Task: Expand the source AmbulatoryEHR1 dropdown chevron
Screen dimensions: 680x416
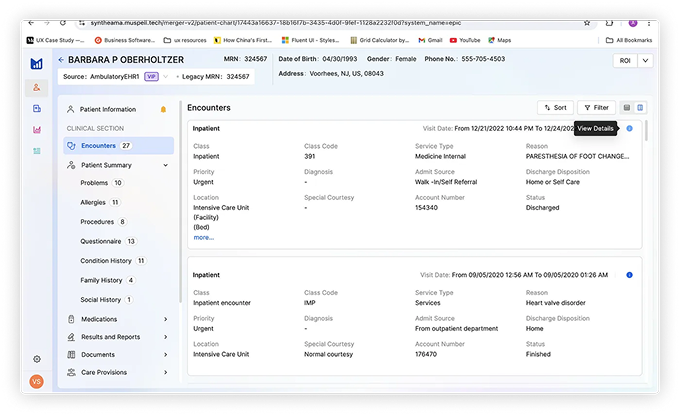Action: pos(166,77)
